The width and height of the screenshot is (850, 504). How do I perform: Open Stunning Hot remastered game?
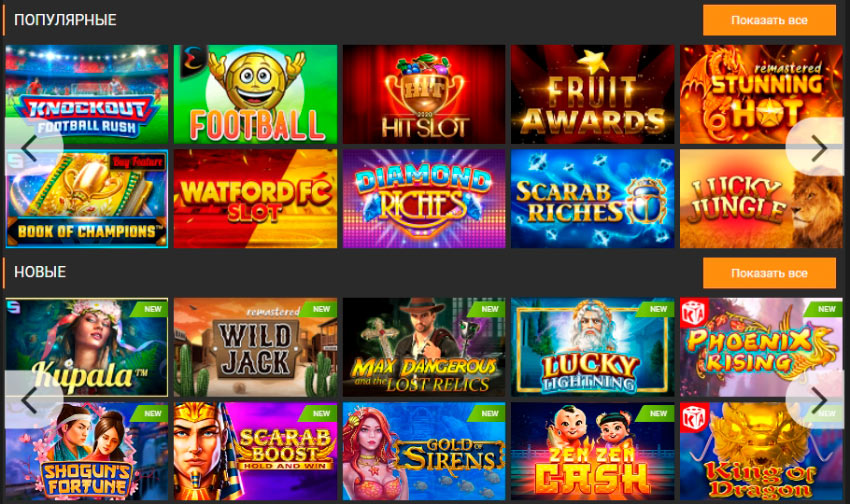point(762,94)
